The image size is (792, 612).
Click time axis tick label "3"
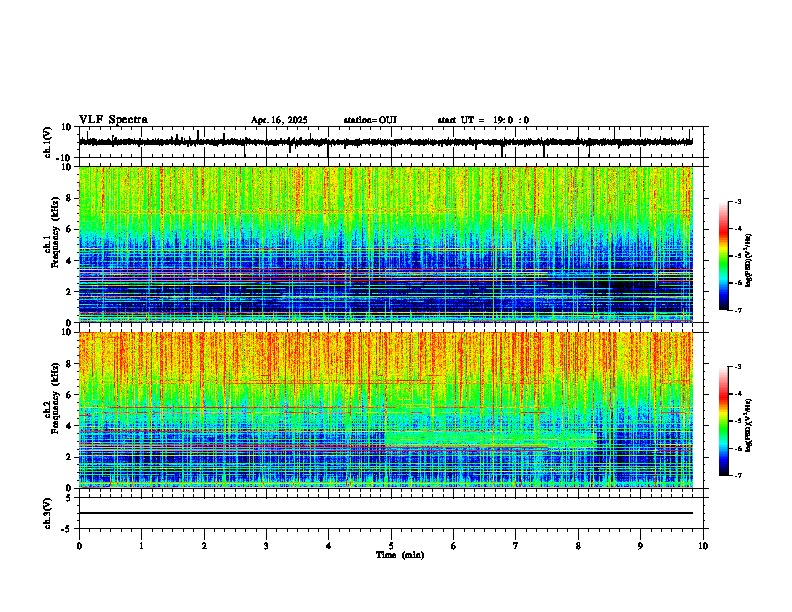click(266, 546)
